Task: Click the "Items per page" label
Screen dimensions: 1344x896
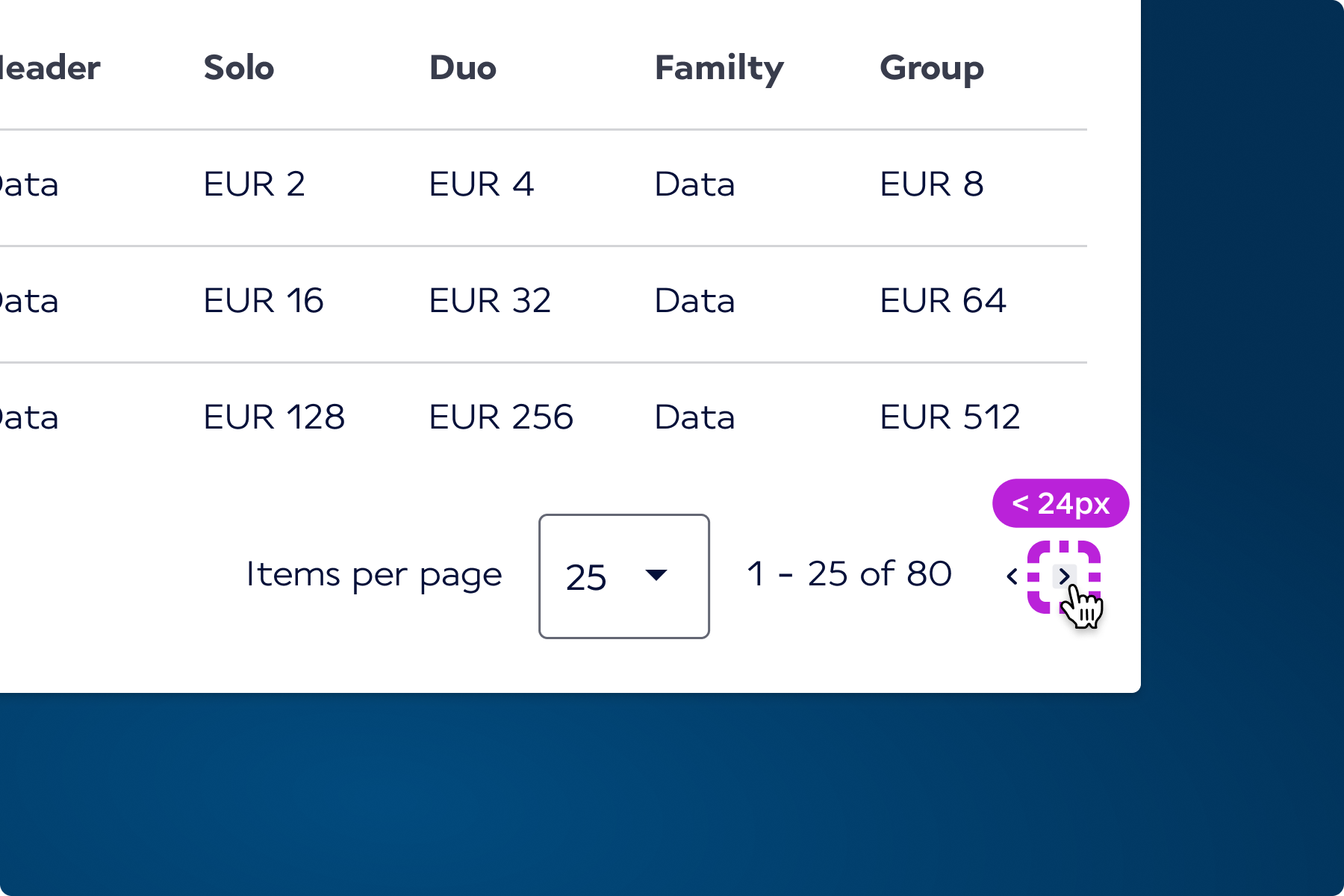Action: click(x=374, y=574)
